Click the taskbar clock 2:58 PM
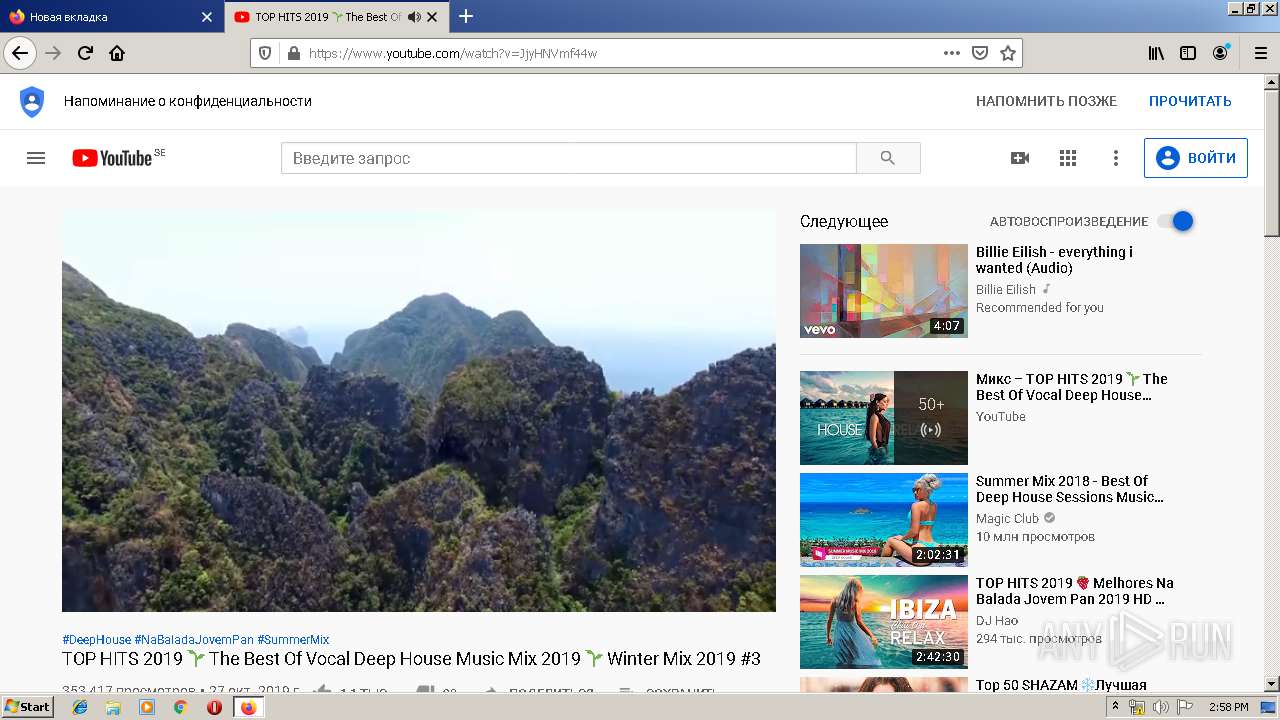 [1228, 707]
